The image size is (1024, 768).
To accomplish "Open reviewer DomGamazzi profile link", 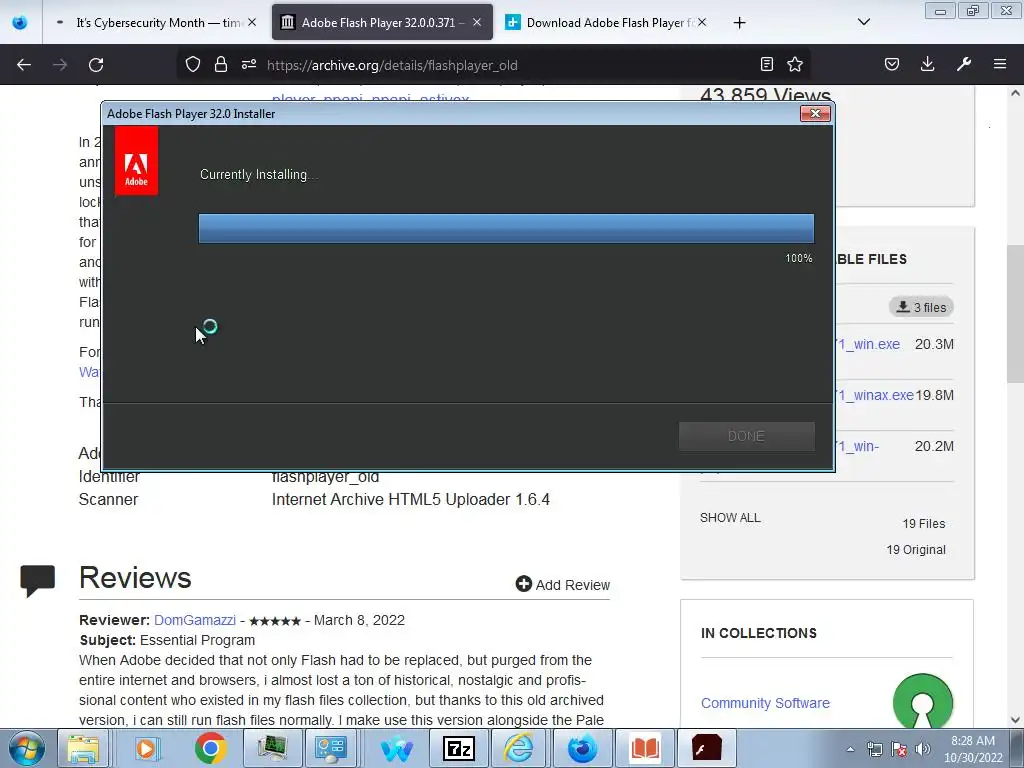I will [195, 620].
